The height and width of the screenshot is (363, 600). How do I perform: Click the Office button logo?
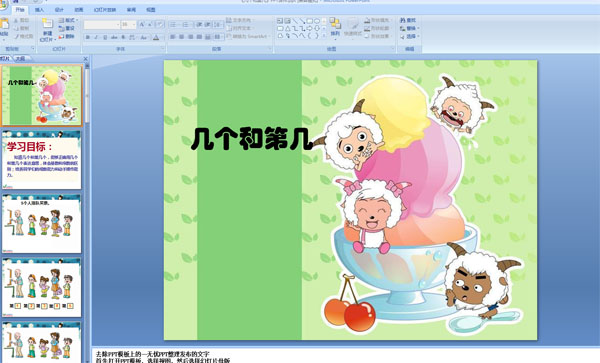2,5
